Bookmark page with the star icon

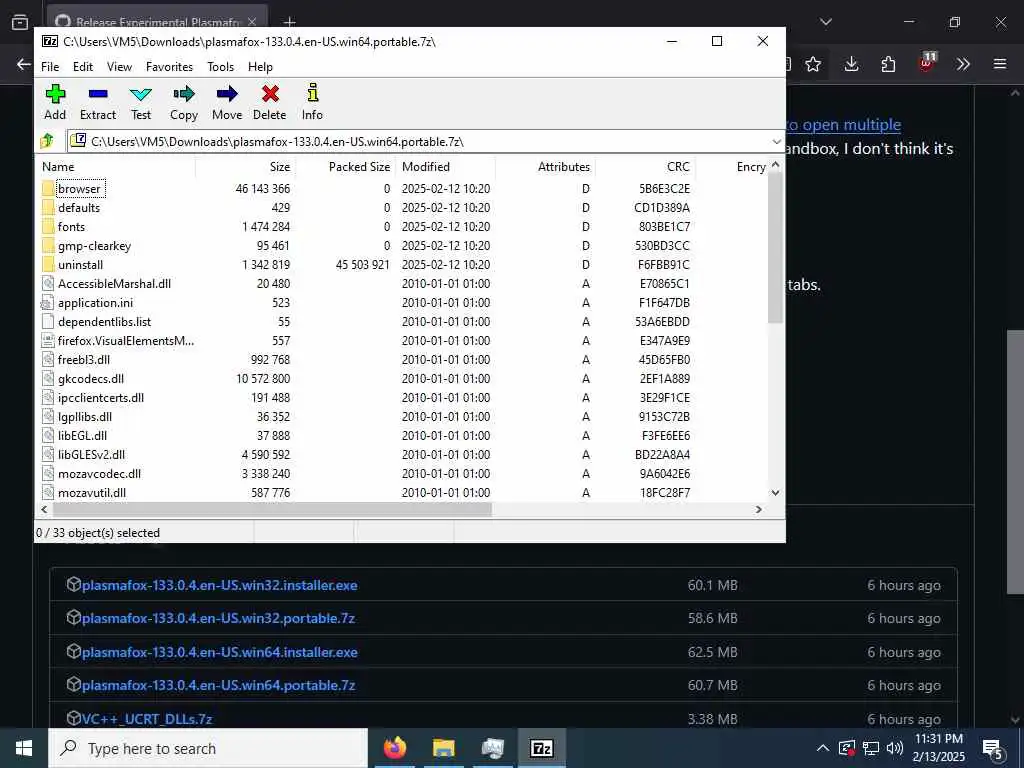pos(813,64)
